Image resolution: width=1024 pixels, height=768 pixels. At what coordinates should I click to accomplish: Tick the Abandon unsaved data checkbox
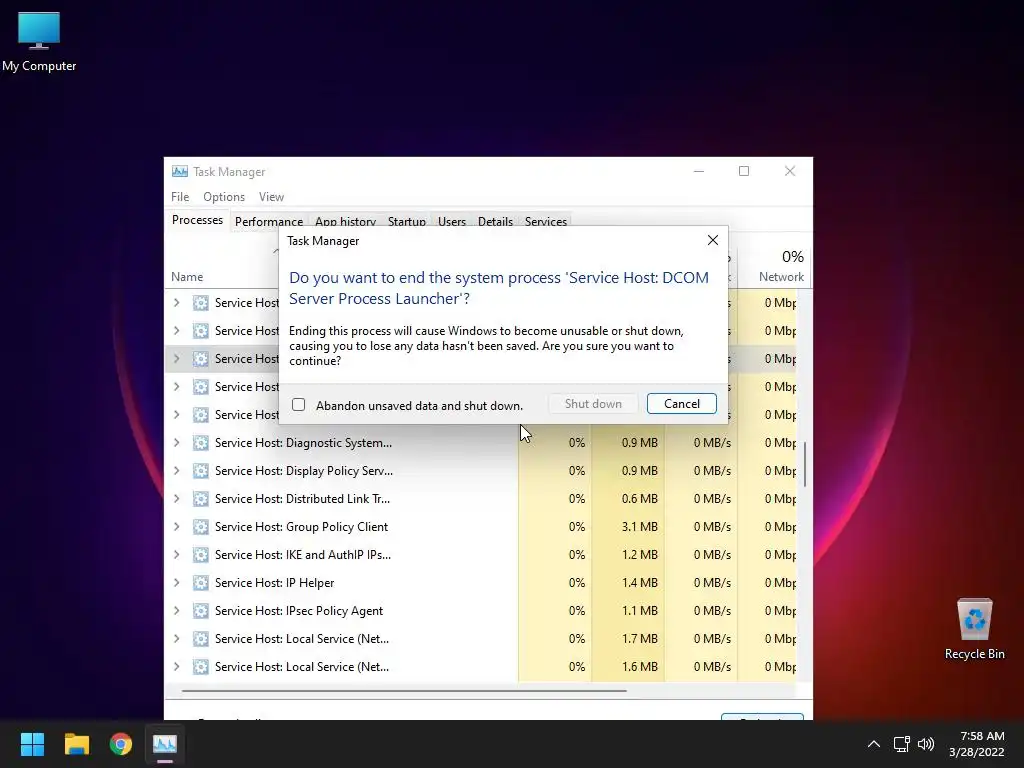(x=298, y=405)
